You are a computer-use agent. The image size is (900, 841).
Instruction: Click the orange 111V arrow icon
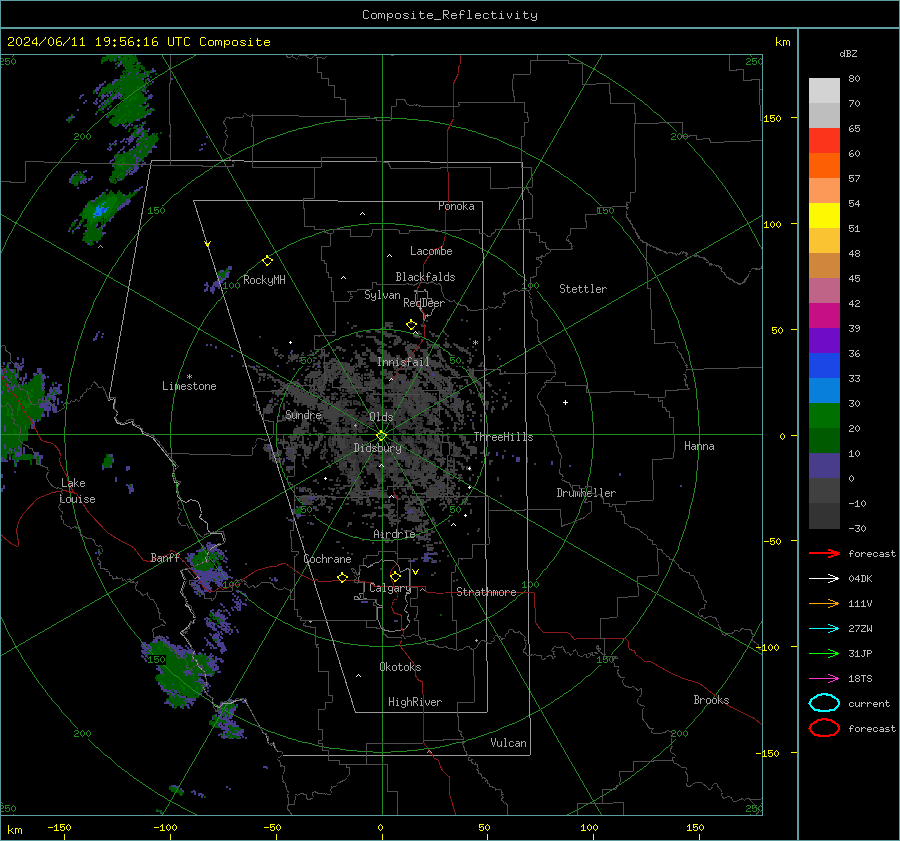click(824, 603)
